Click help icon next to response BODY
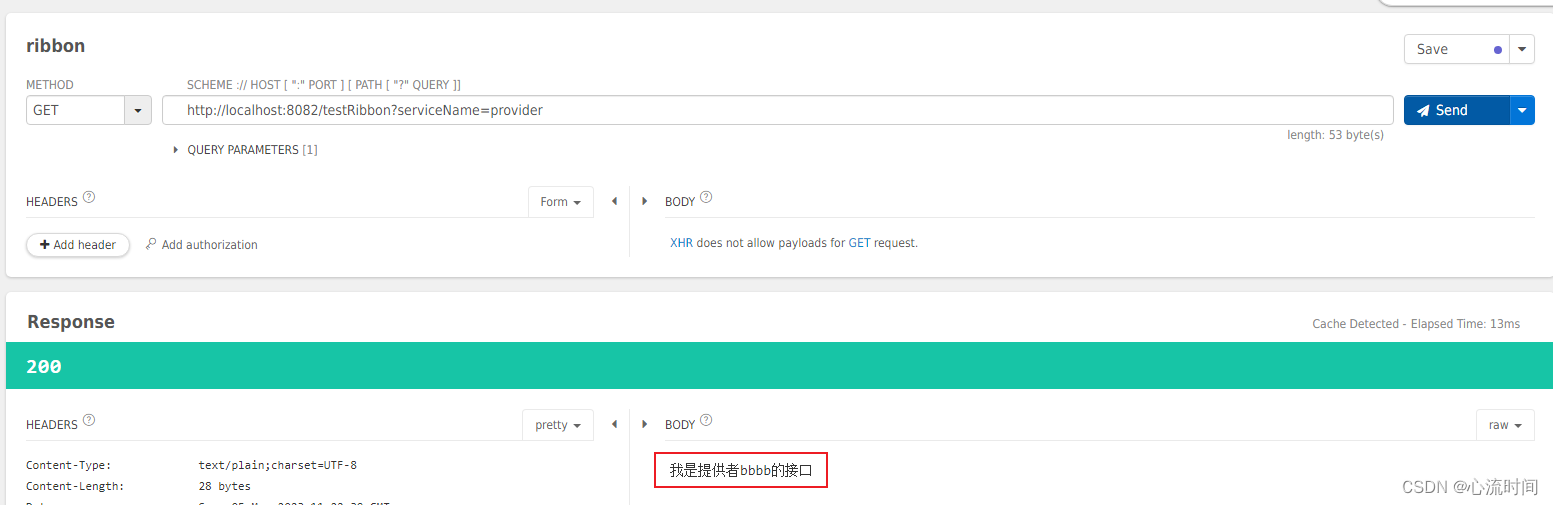This screenshot has width=1553, height=505. tap(706, 420)
